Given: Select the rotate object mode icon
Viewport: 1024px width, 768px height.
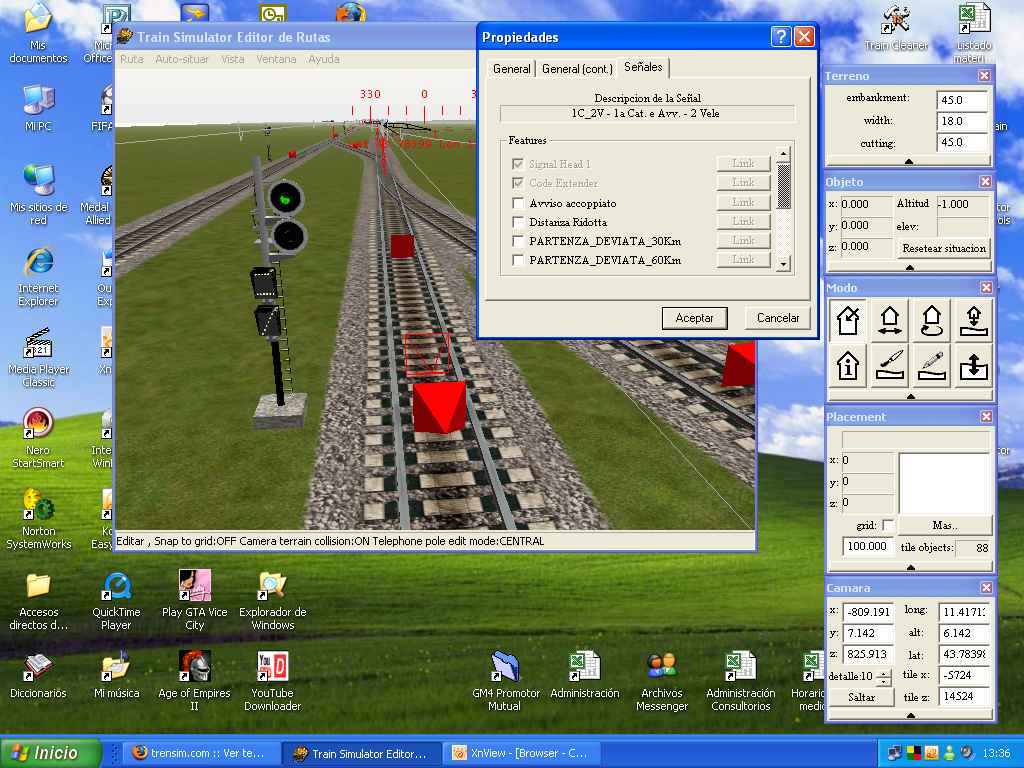Looking at the screenshot, I should [x=931, y=320].
